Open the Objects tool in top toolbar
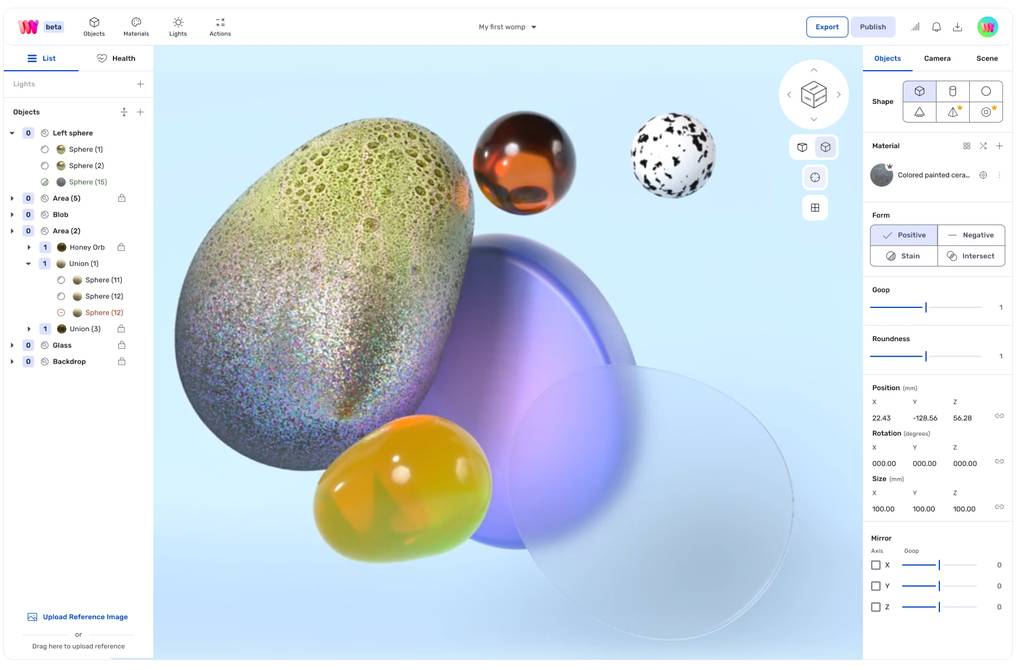Screen dimensions: 1024x670 94,26
